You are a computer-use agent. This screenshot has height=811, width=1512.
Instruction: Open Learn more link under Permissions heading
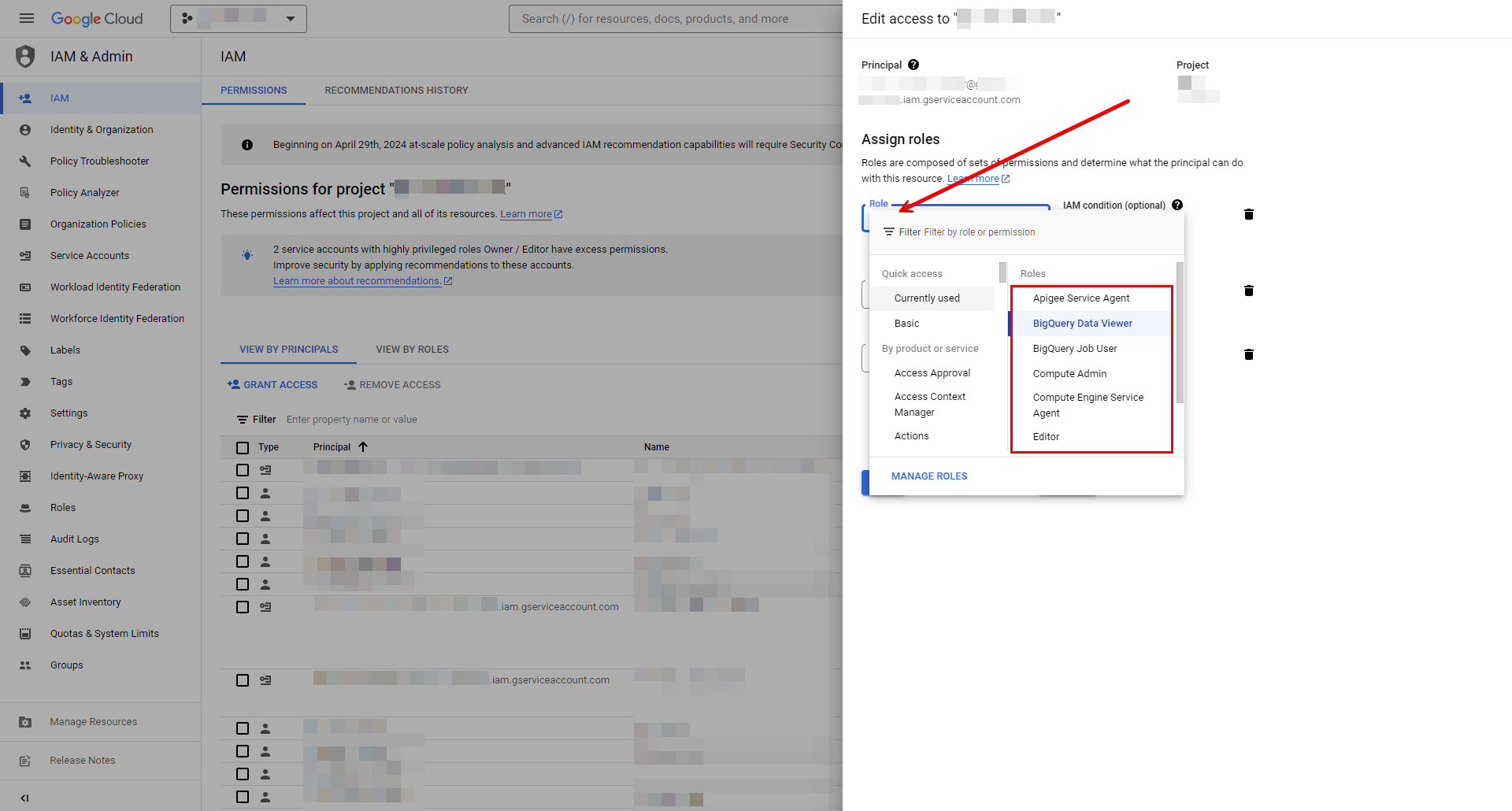click(x=532, y=214)
